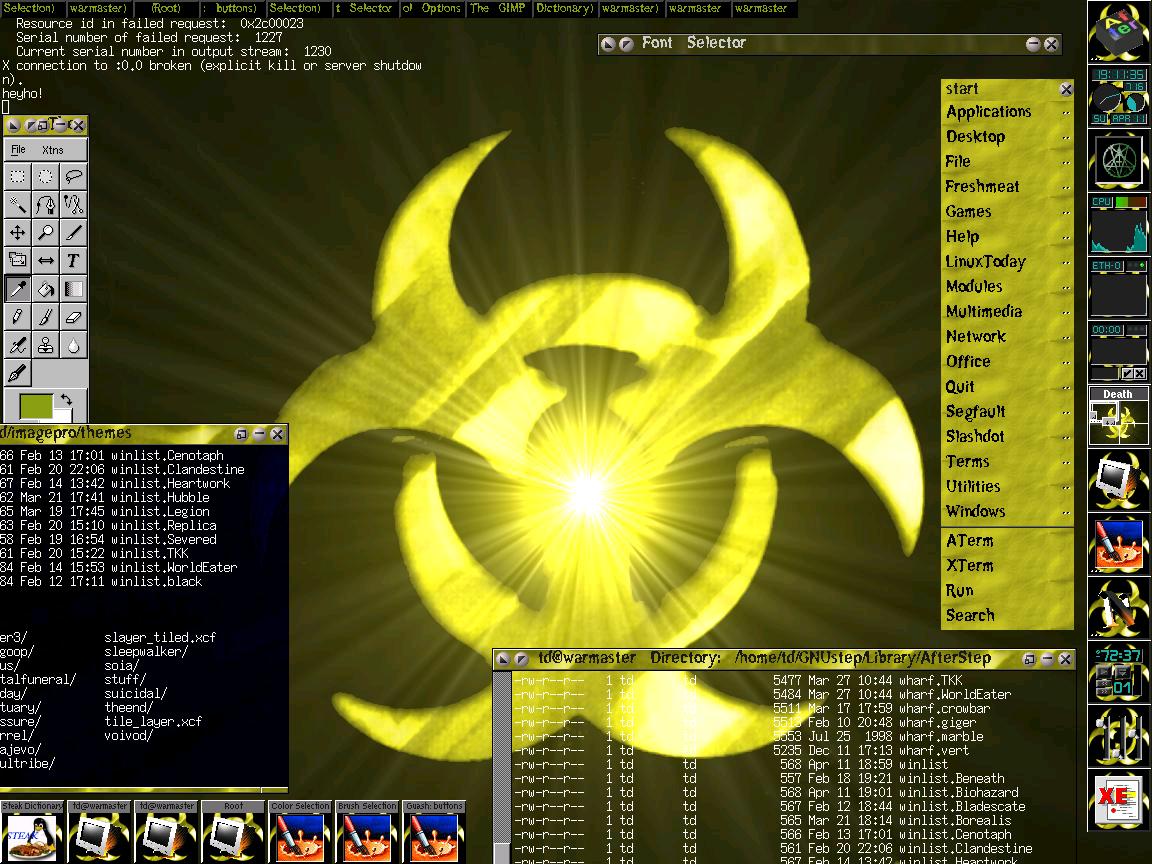The image size is (1152, 864).
Task: Select the Bucket Fill tool
Action: (46, 290)
